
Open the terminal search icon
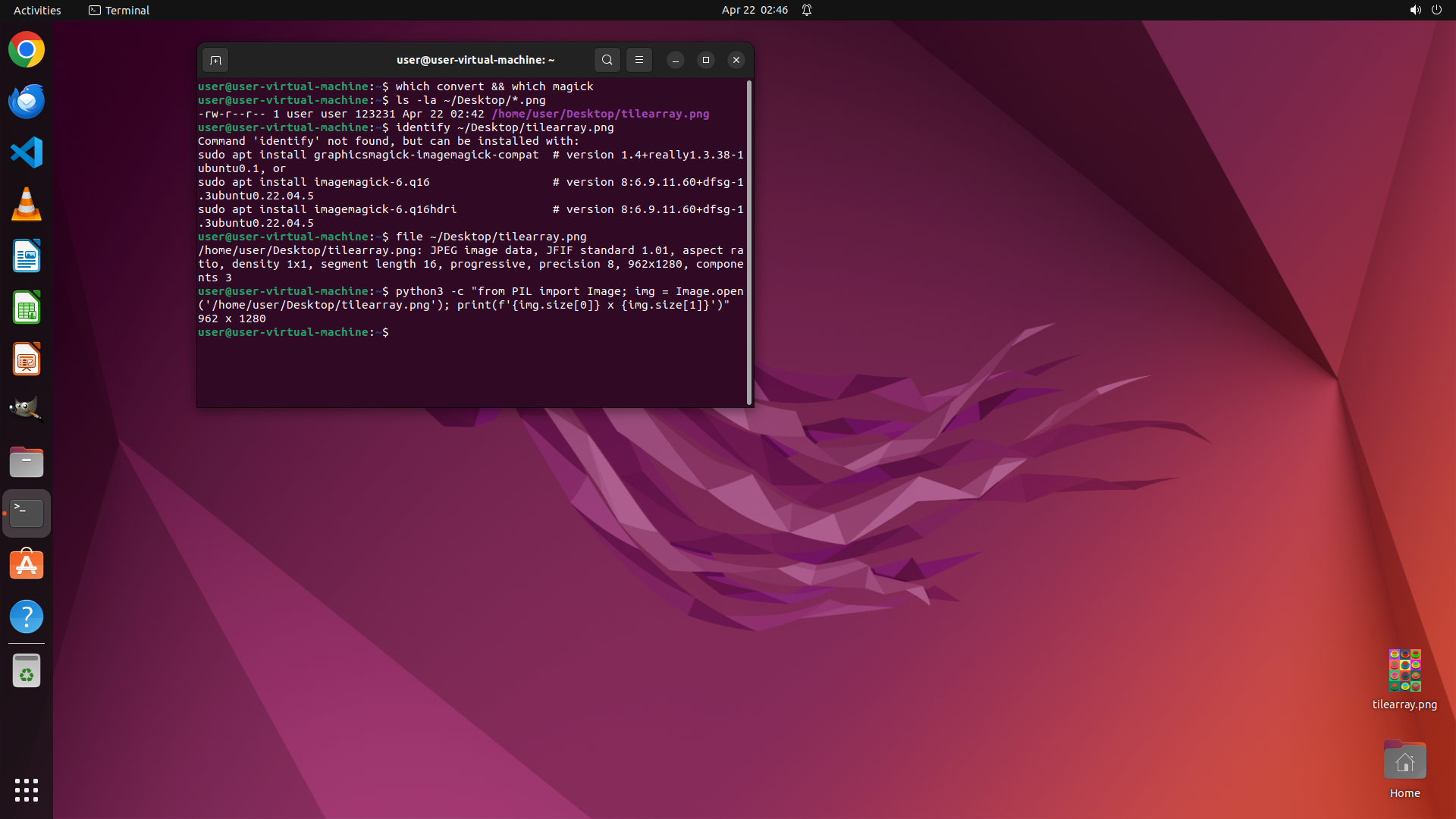[x=607, y=60]
